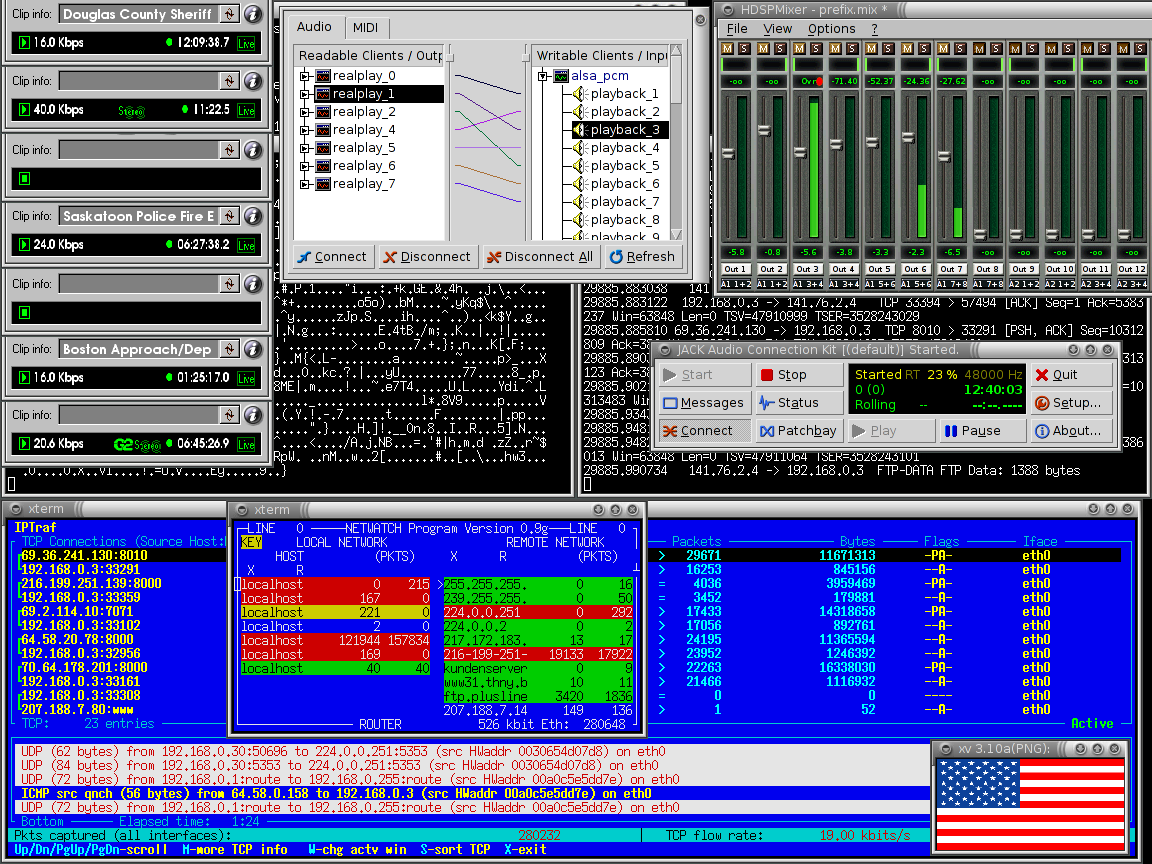Open info icon of 20.6 Kbps player
The height and width of the screenshot is (864, 1152).
click(253, 415)
